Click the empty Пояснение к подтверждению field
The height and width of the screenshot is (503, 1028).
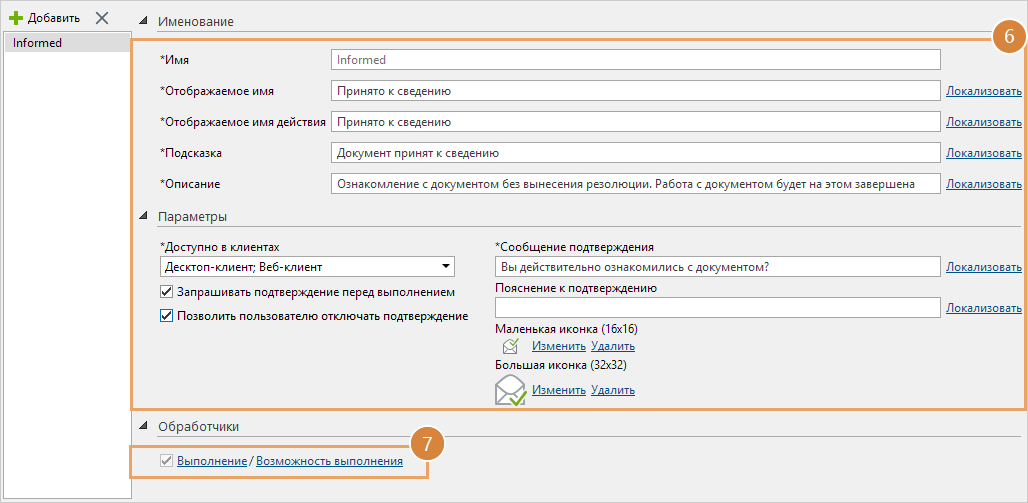pos(718,308)
